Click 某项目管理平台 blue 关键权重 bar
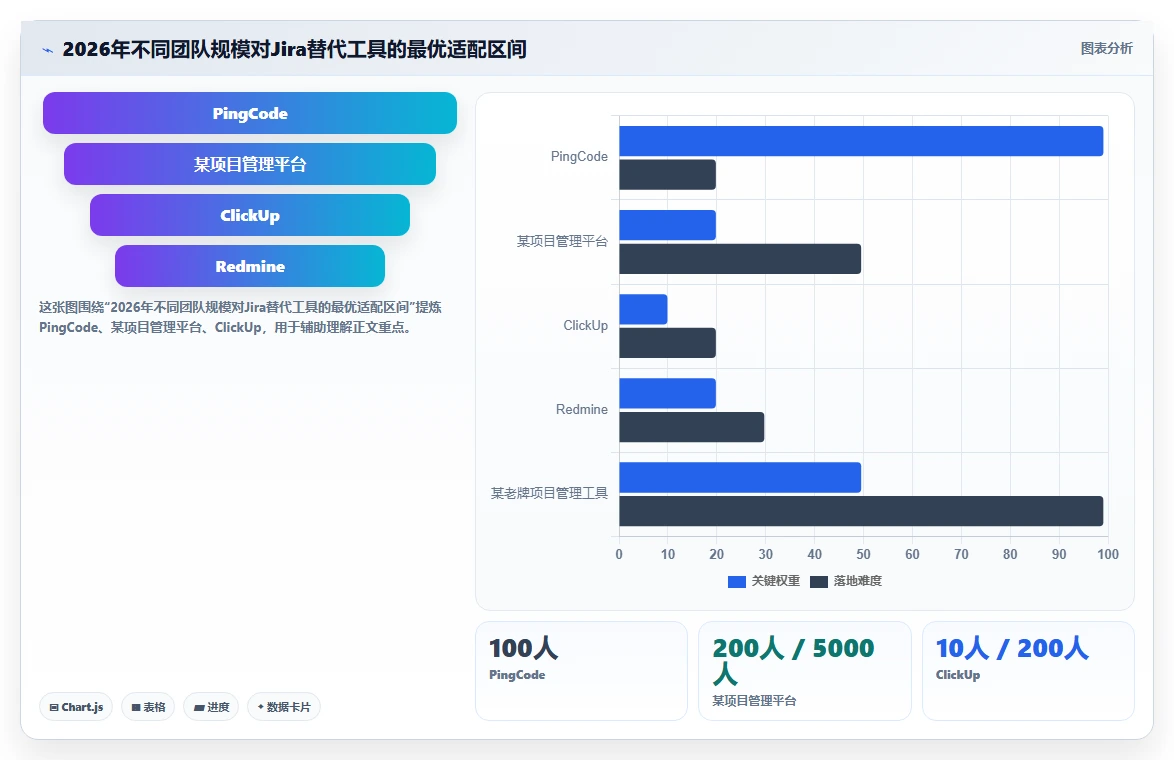The width and height of the screenshot is (1174, 760). 667,225
